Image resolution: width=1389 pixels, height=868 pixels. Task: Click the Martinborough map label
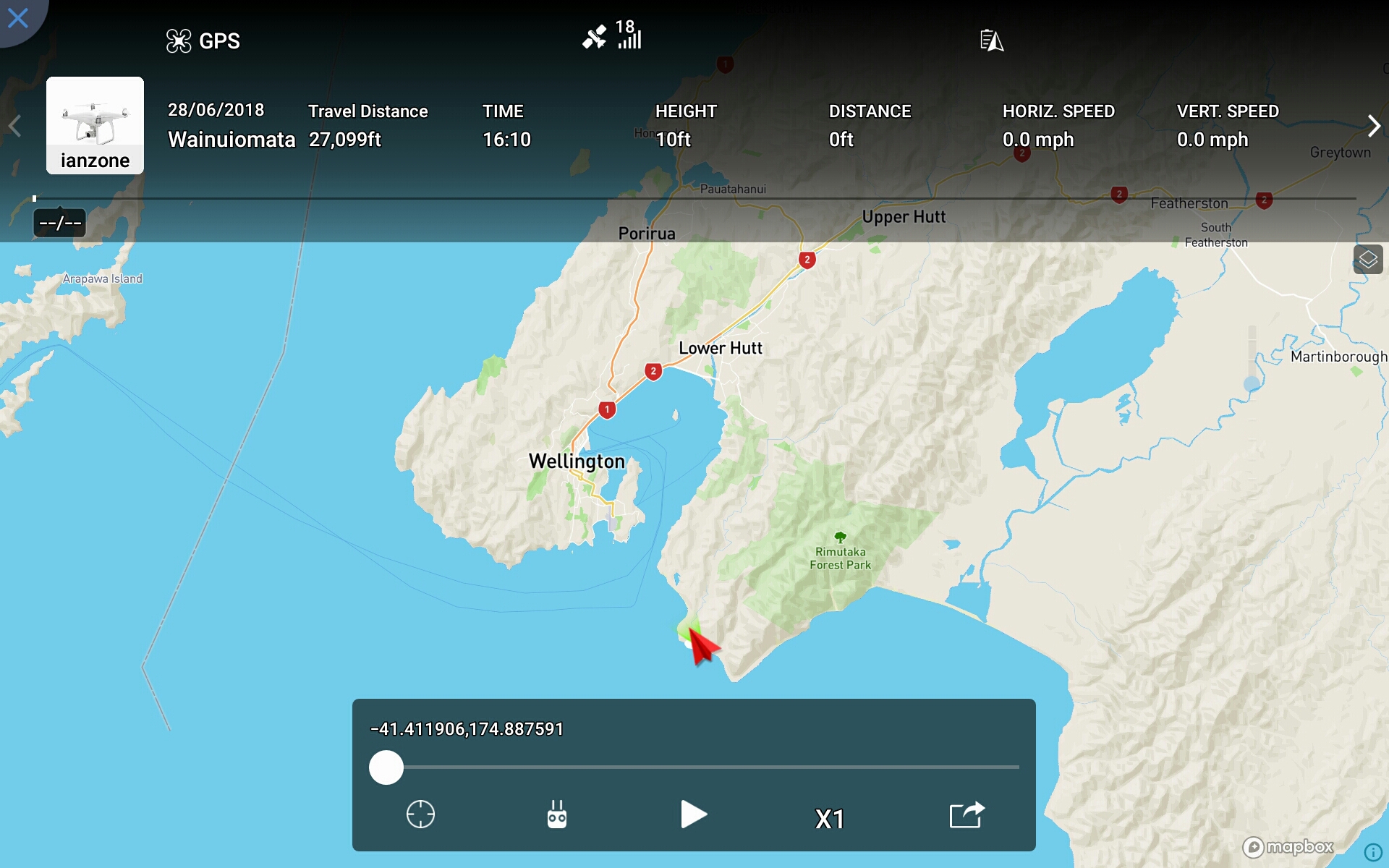[1339, 357]
